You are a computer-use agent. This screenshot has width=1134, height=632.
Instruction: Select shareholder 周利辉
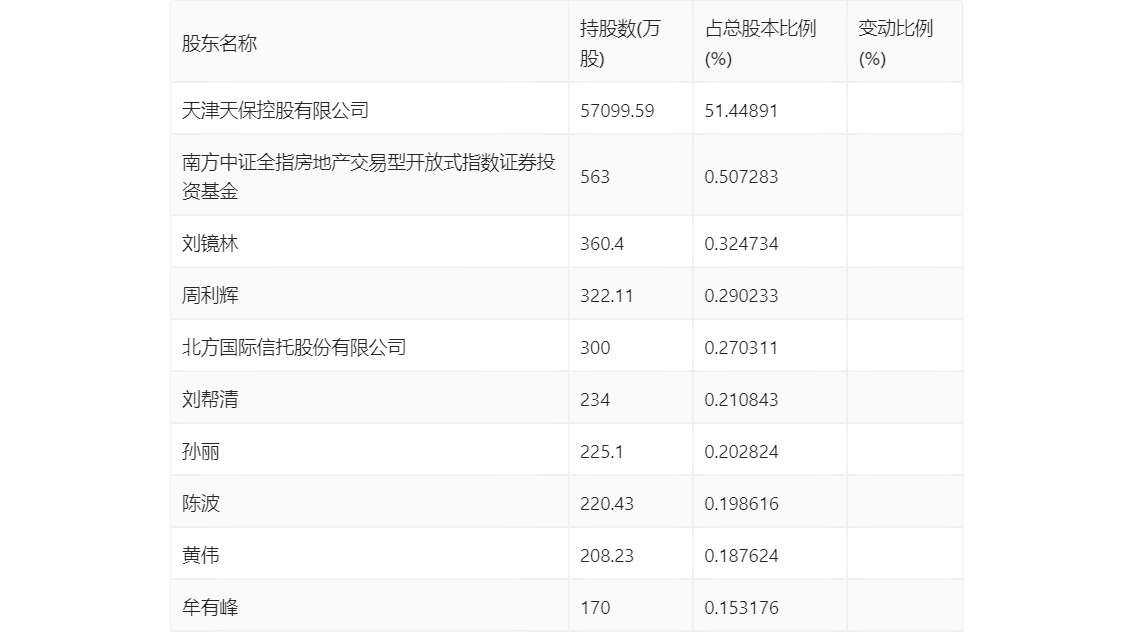(x=210, y=296)
